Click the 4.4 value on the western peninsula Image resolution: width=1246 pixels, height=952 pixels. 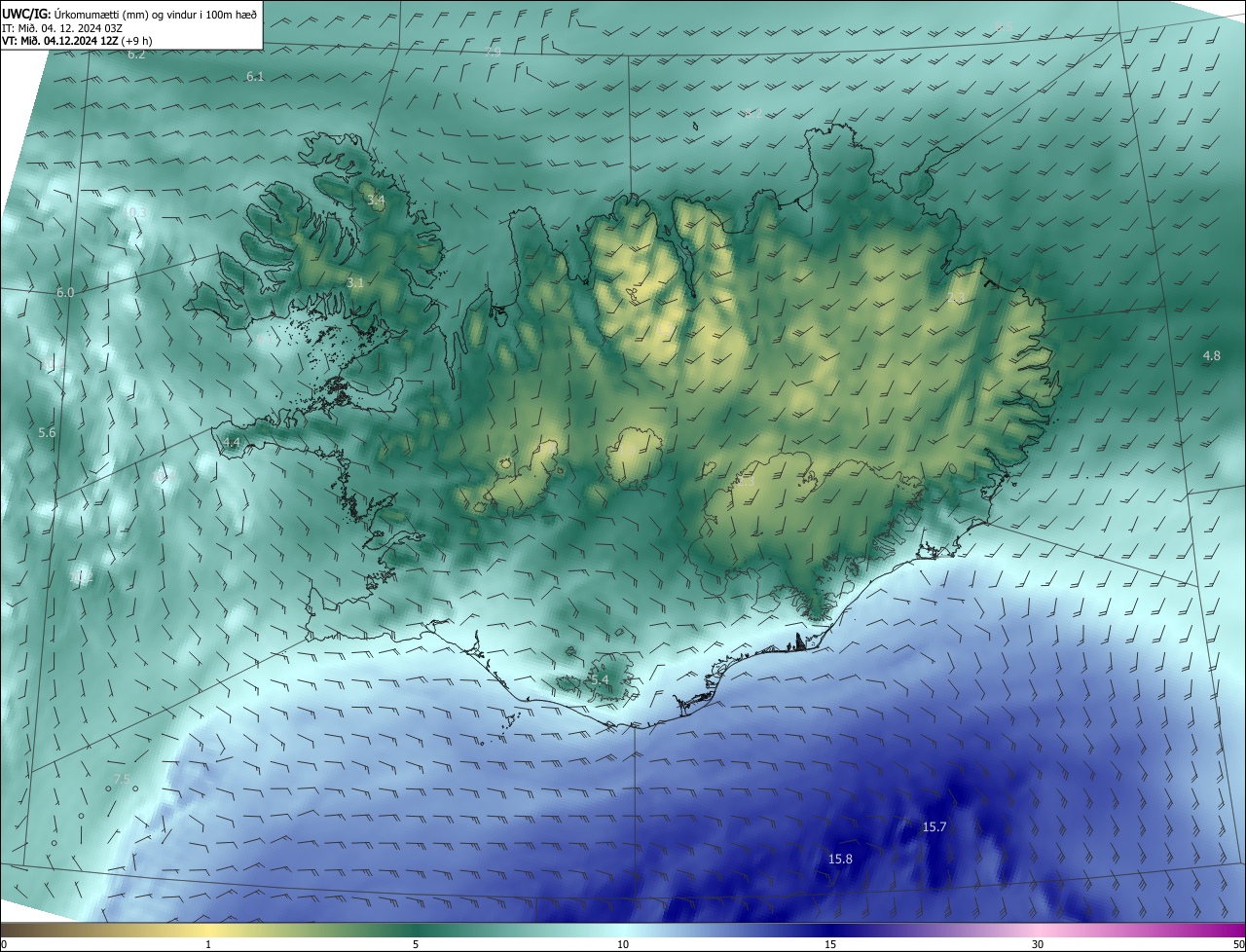click(x=232, y=442)
